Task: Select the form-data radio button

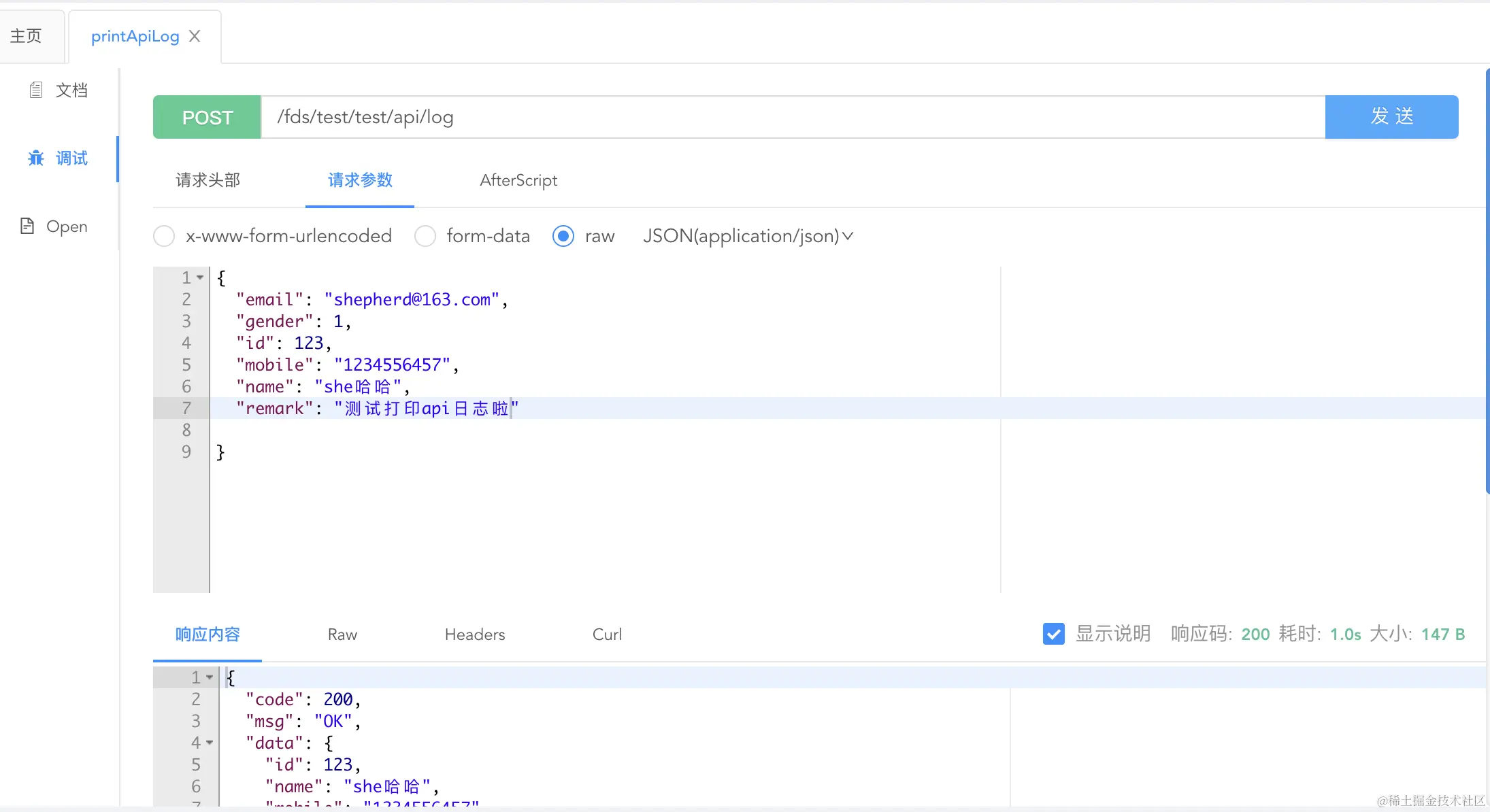Action: (x=425, y=236)
